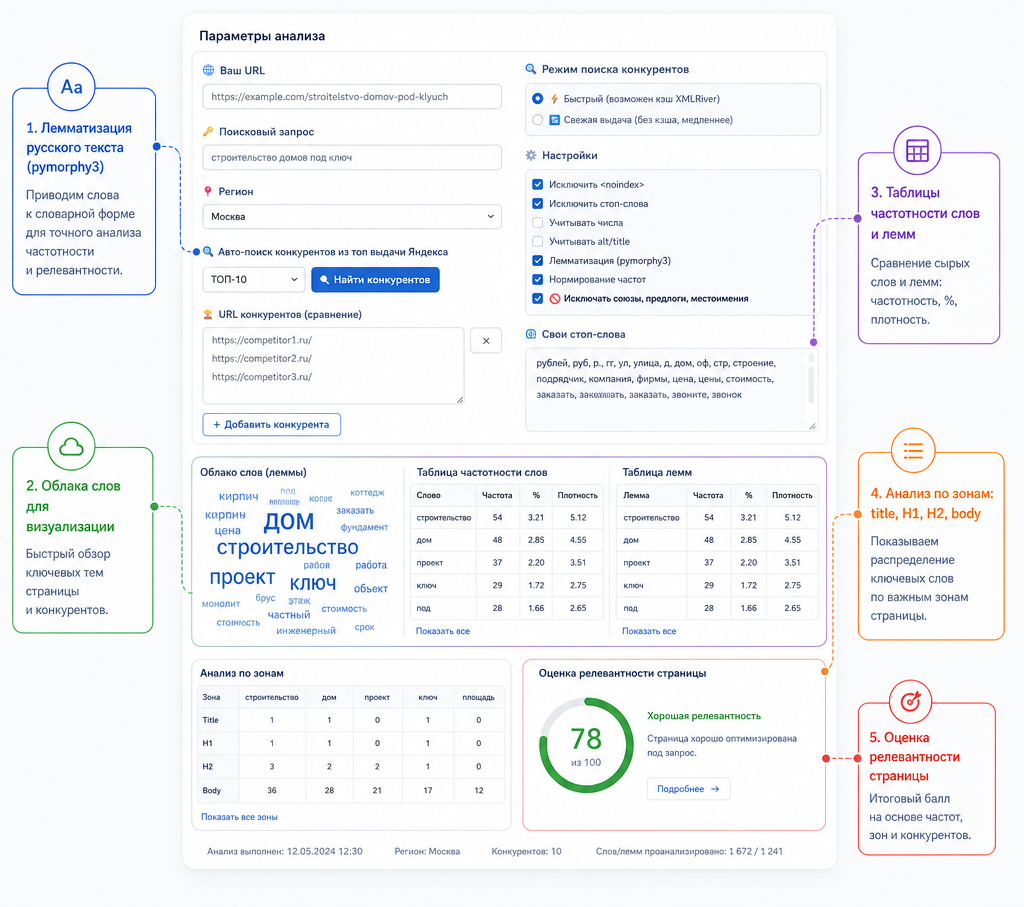Click Показать все under the word frequency table
The image size is (1024, 907).
443,631
